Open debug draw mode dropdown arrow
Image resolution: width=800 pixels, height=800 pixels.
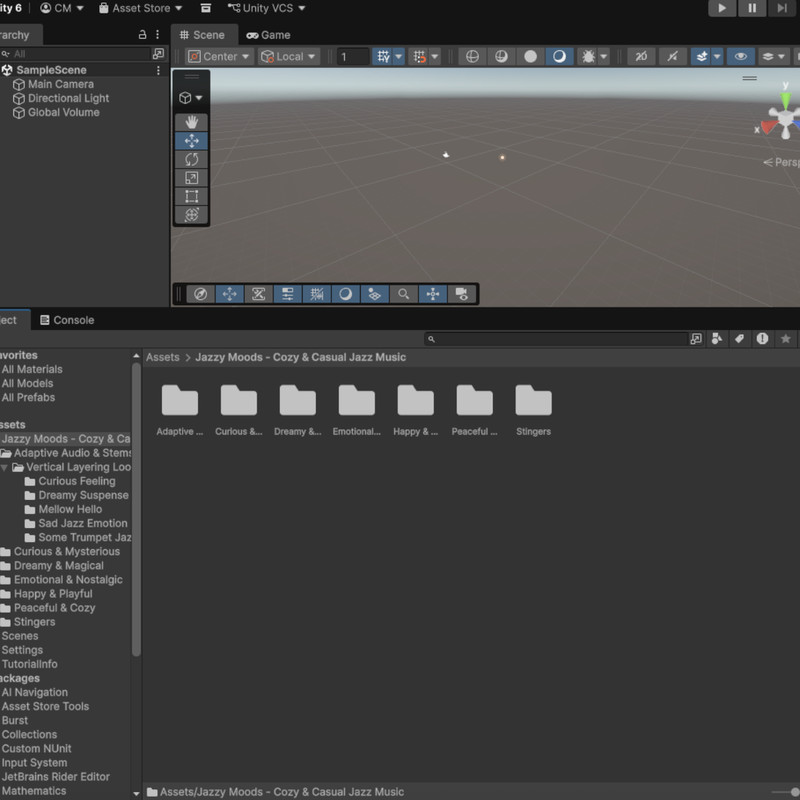pyautogui.click(x=604, y=57)
